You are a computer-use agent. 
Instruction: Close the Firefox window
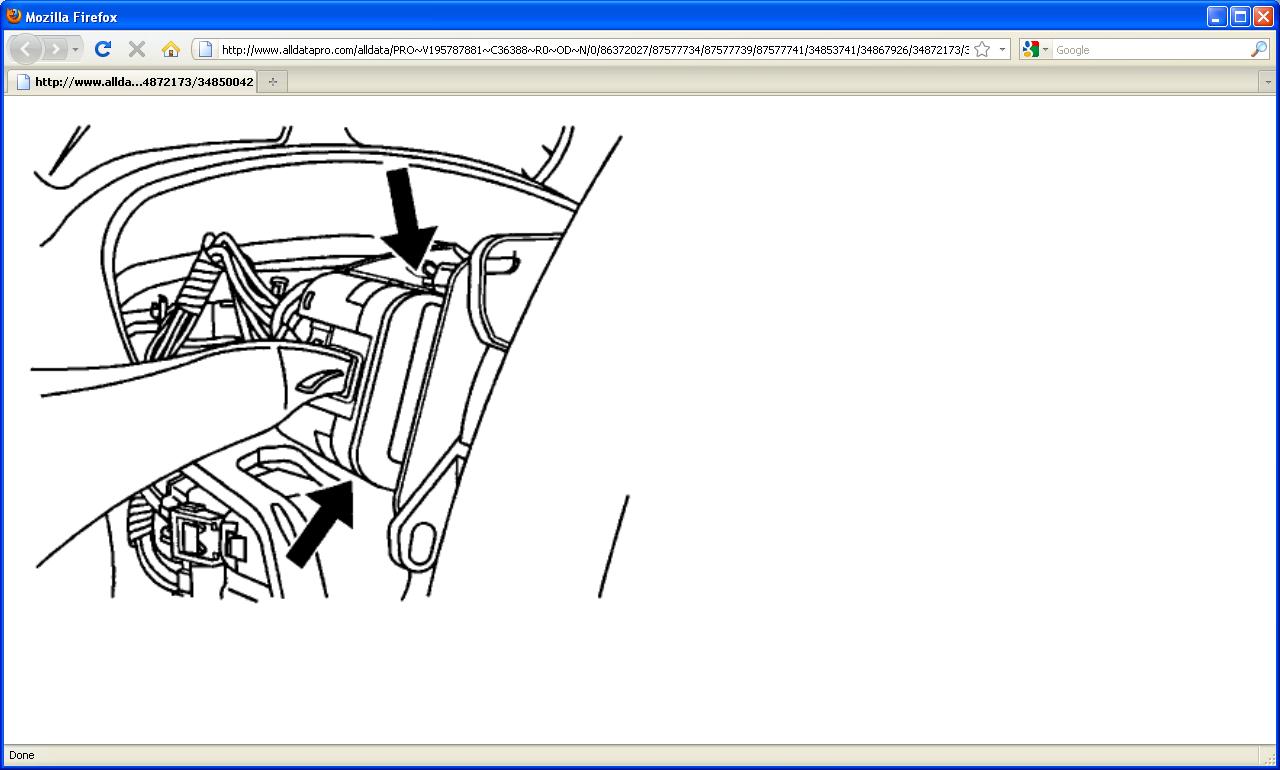click(1263, 16)
